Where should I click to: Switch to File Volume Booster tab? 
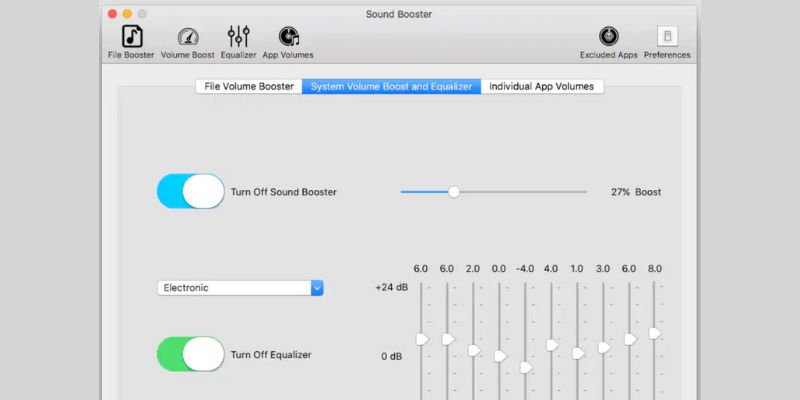[249, 87]
